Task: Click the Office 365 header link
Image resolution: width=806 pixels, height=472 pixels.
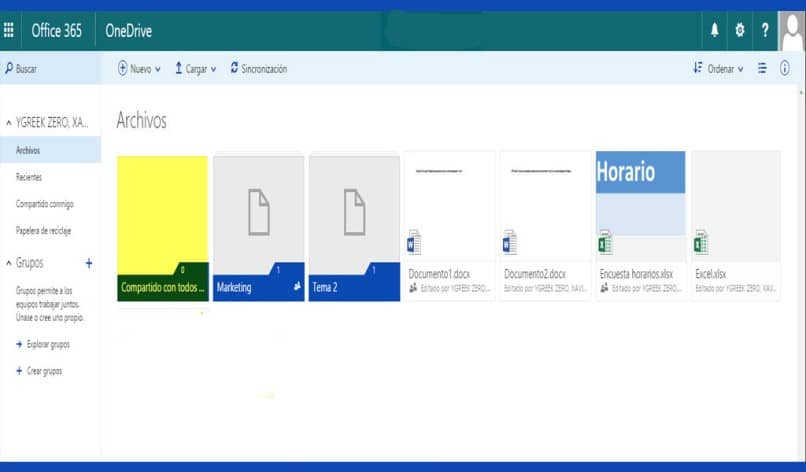Action: click(57, 30)
